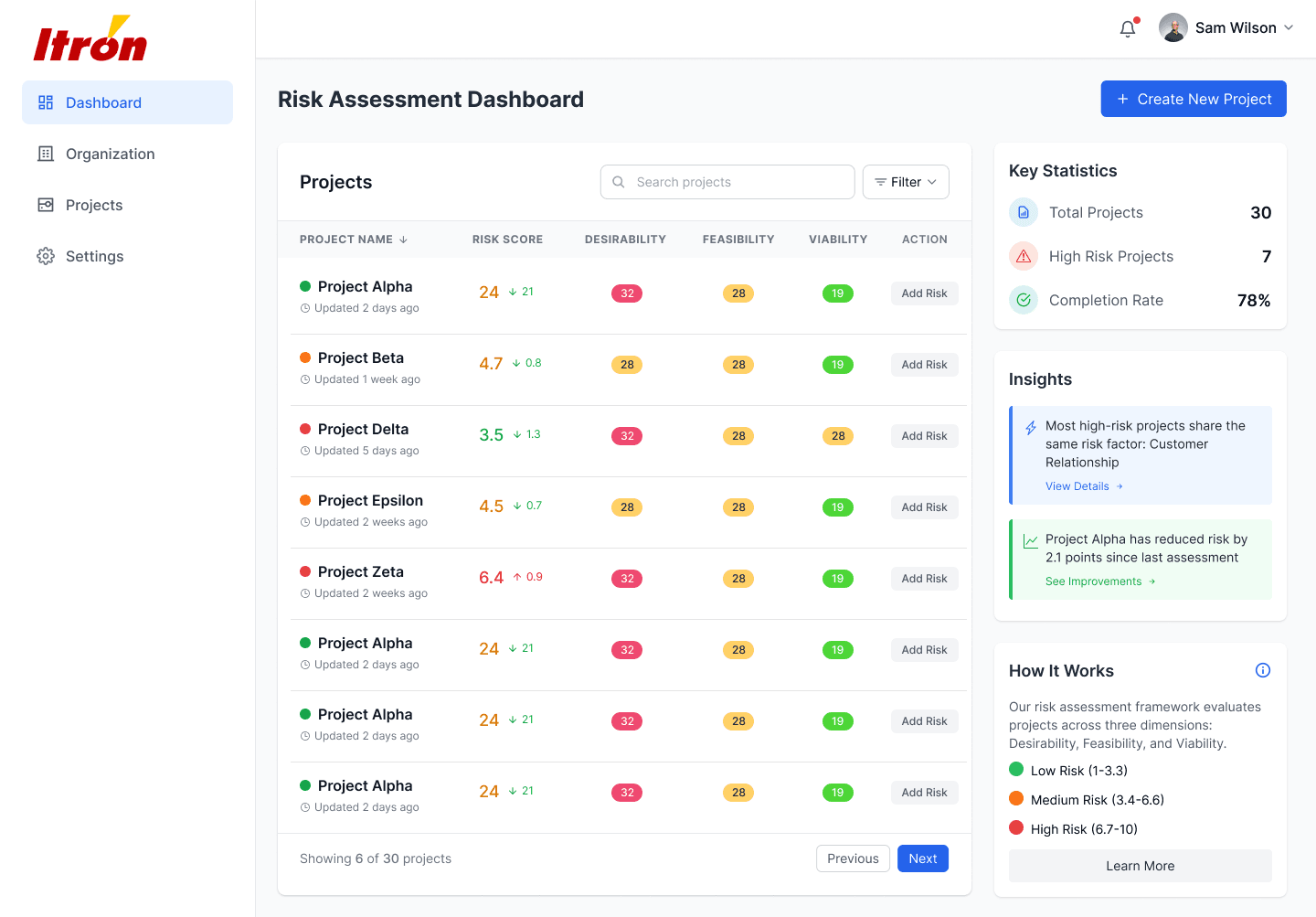Image resolution: width=1316 pixels, height=917 pixels.
Task: Open the Filter dropdown
Action: [x=906, y=182]
